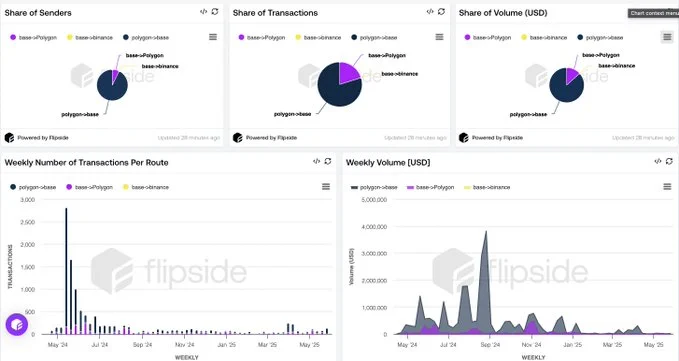Open Share of Volume (USD) chart context menu

pyautogui.click(x=667, y=37)
